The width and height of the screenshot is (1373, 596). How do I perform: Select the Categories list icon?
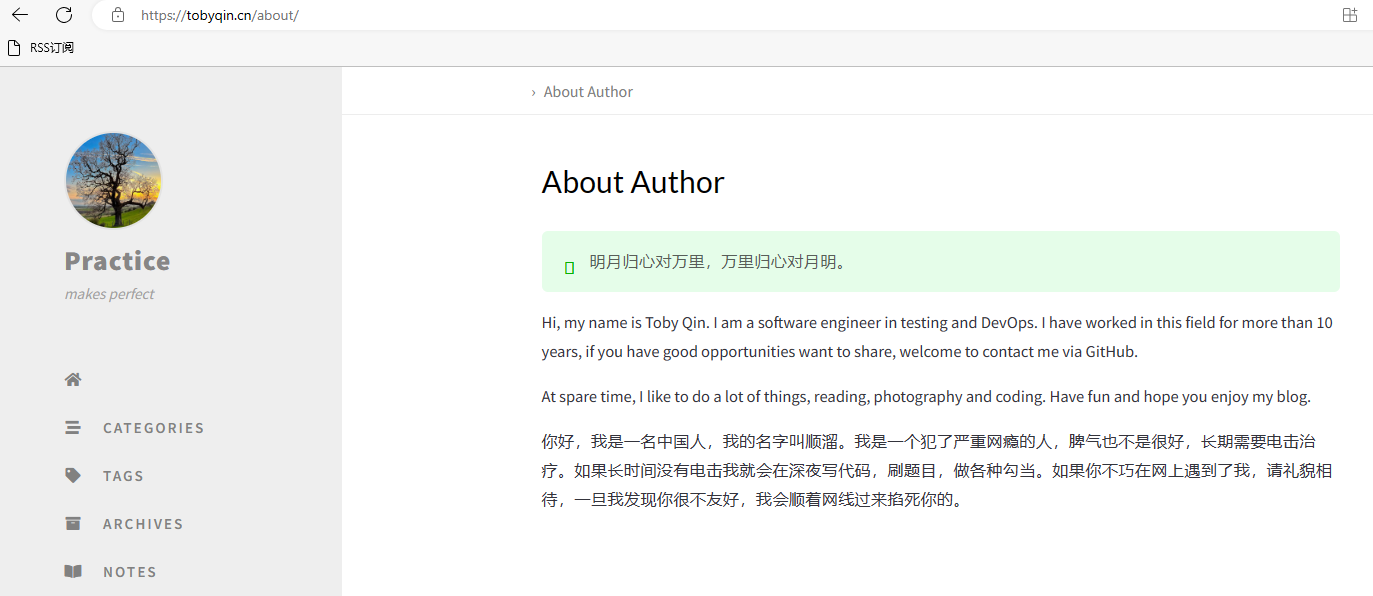[x=72, y=427]
